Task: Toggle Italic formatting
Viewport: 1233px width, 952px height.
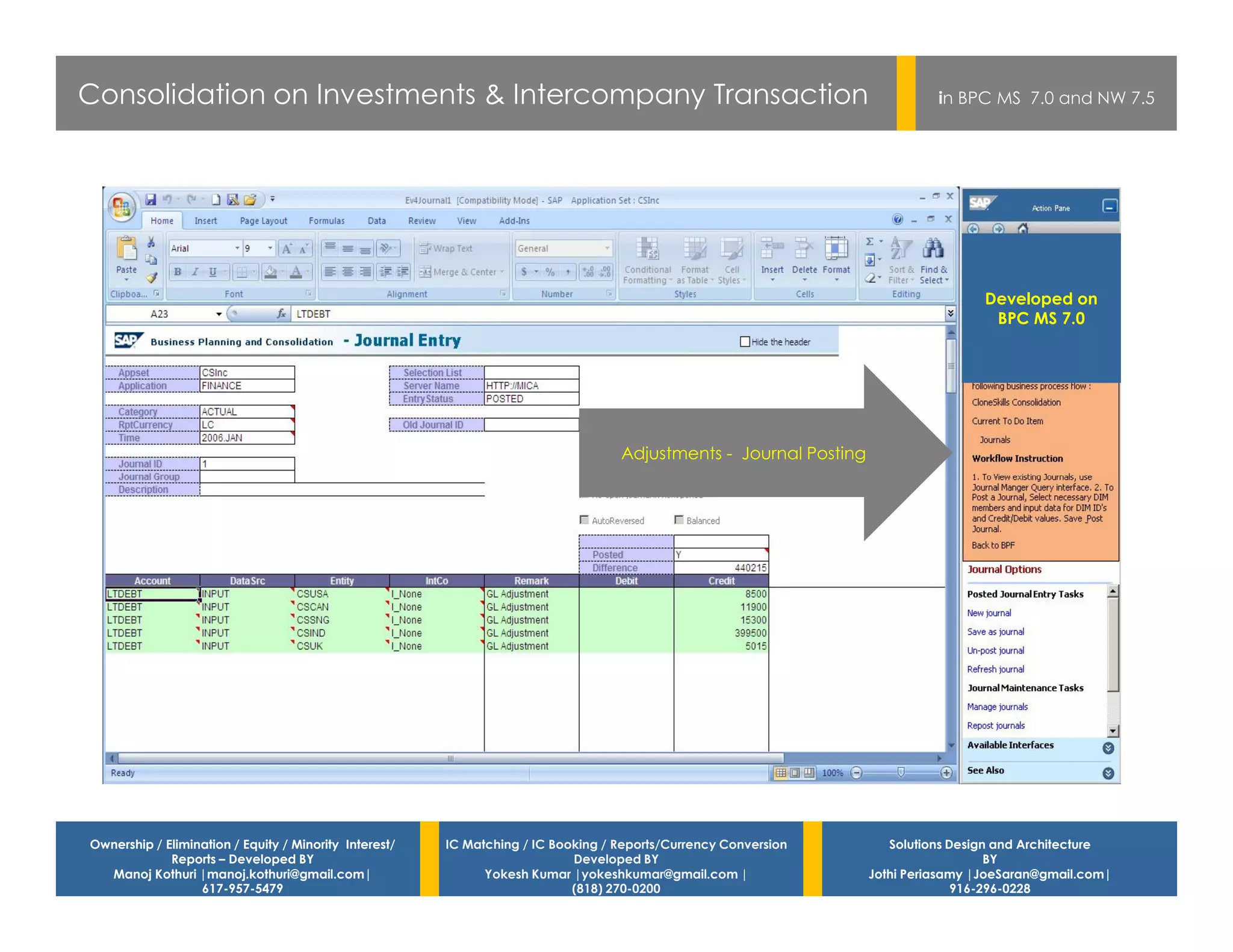Action: point(194,272)
